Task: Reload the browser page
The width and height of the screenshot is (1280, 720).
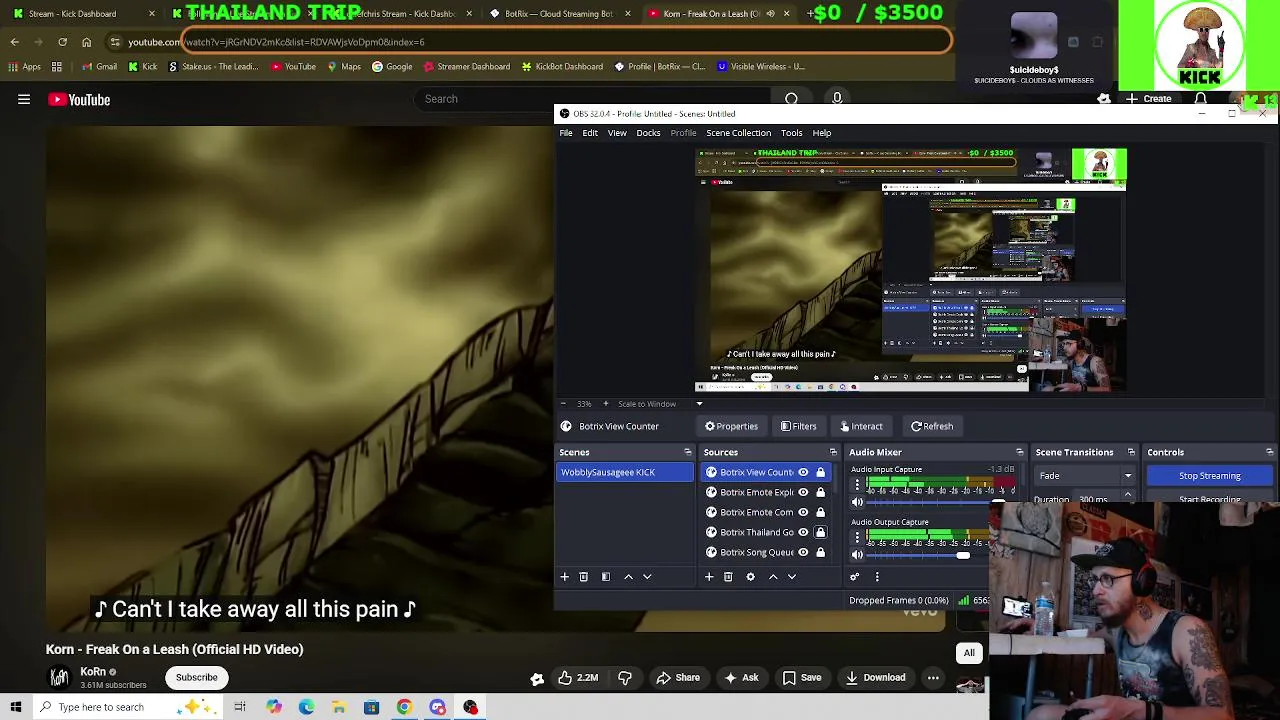Action: 62,42
